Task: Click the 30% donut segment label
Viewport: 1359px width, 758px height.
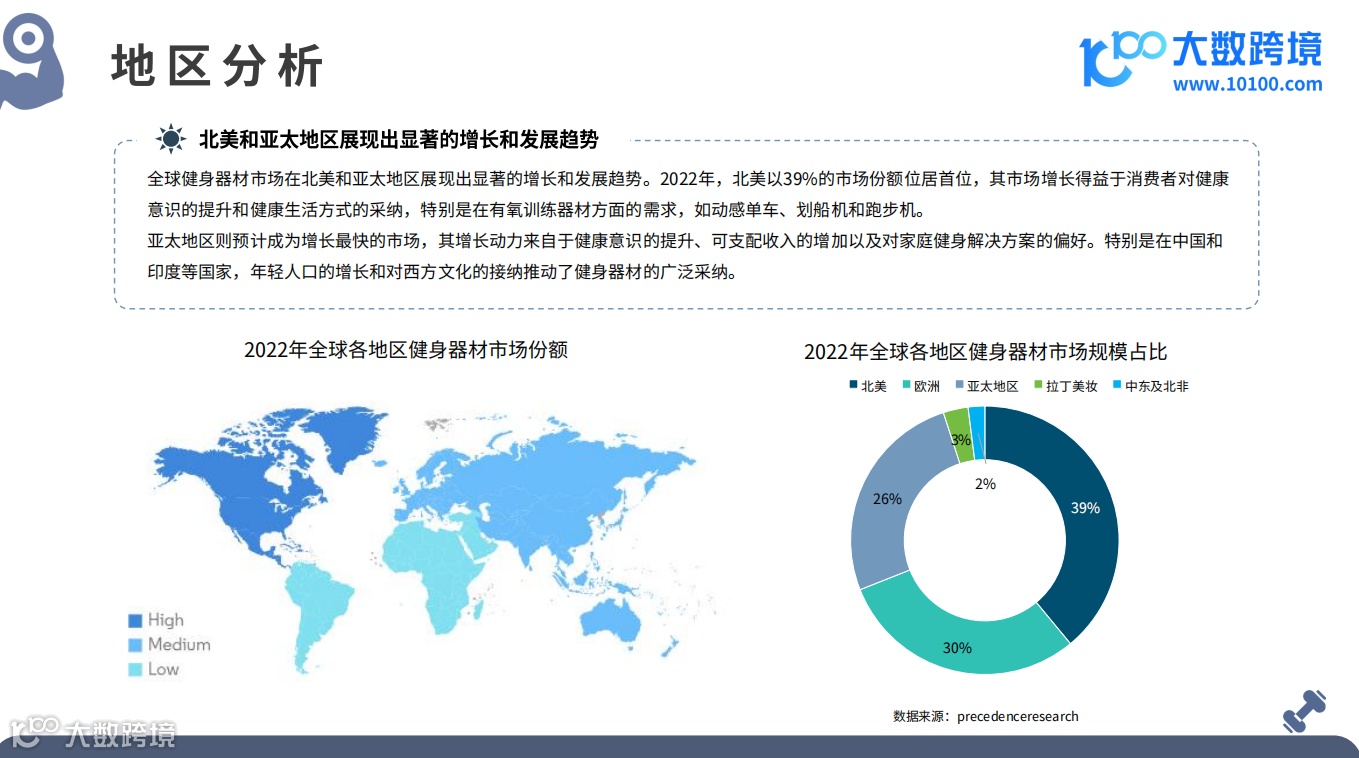Action: pyautogui.click(x=957, y=648)
